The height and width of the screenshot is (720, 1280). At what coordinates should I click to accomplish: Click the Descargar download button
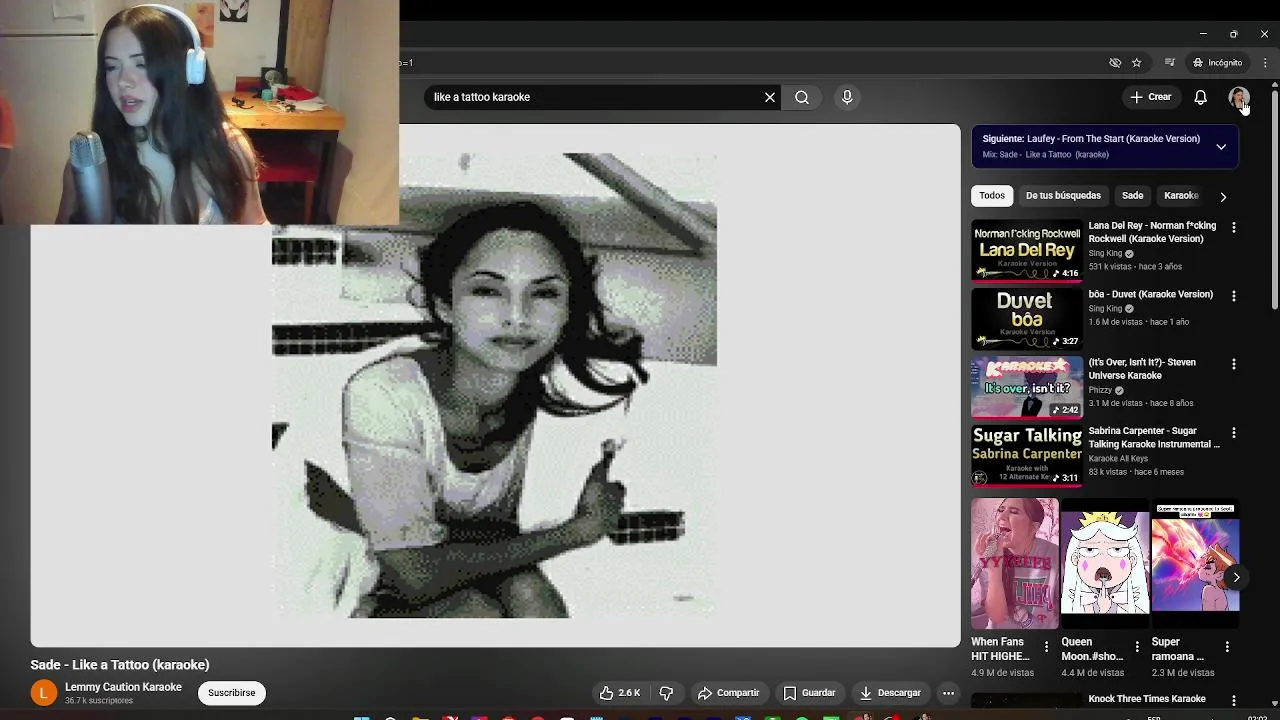[890, 693]
